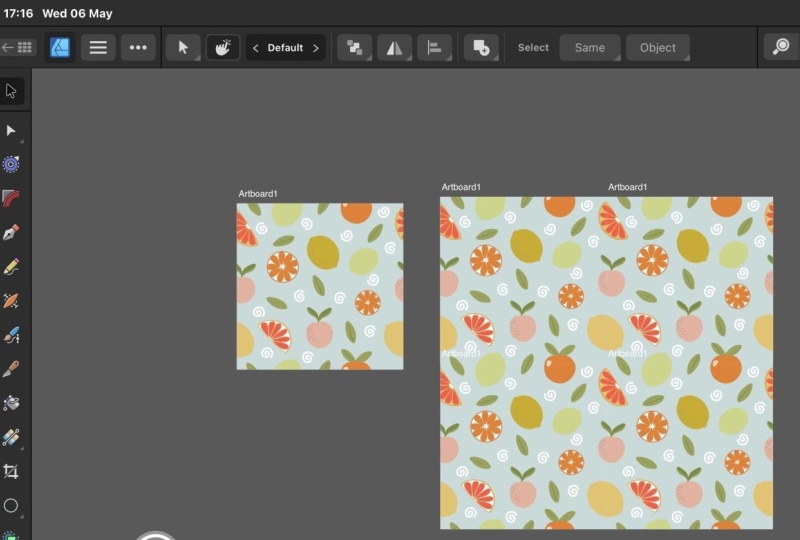Screen dimensions: 800x540
Task: Open the Select Same menu
Action: [590, 47]
